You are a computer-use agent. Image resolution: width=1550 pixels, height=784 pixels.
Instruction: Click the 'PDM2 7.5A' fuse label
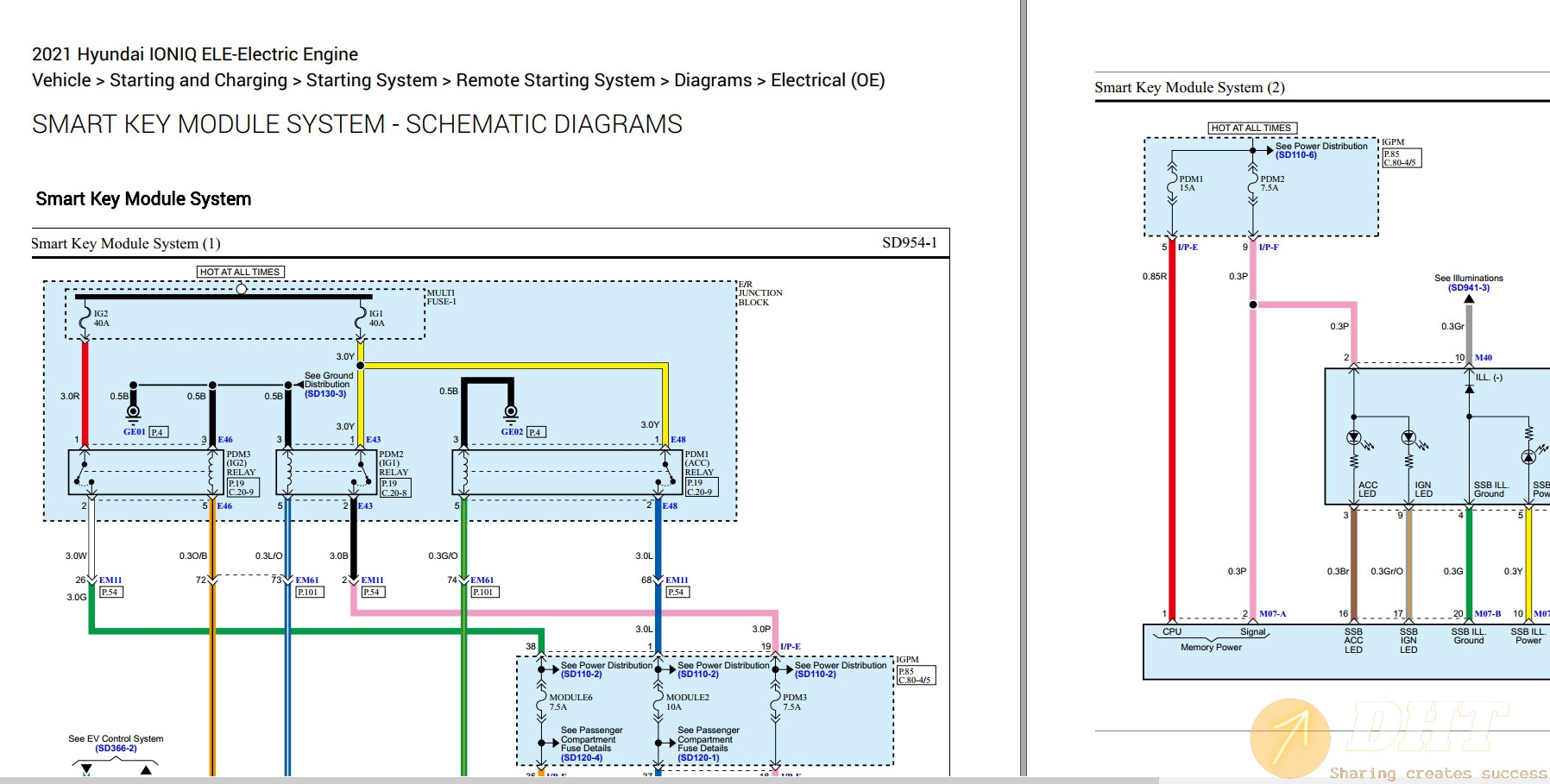tap(1272, 184)
